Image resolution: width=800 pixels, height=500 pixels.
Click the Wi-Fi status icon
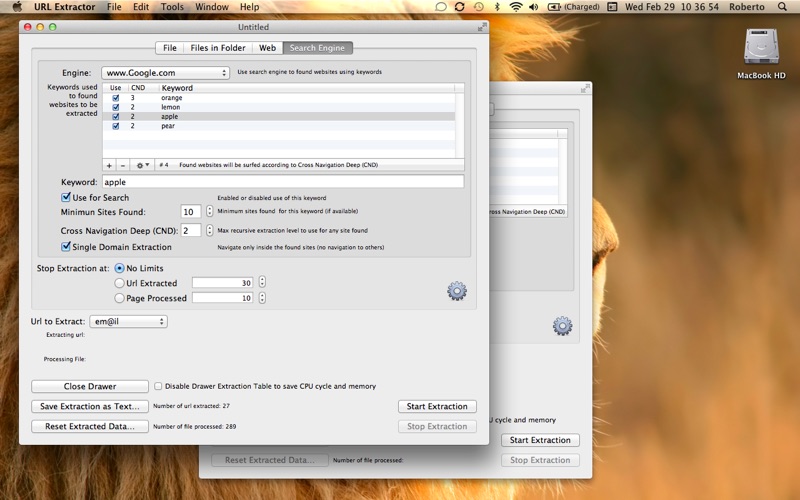516,7
